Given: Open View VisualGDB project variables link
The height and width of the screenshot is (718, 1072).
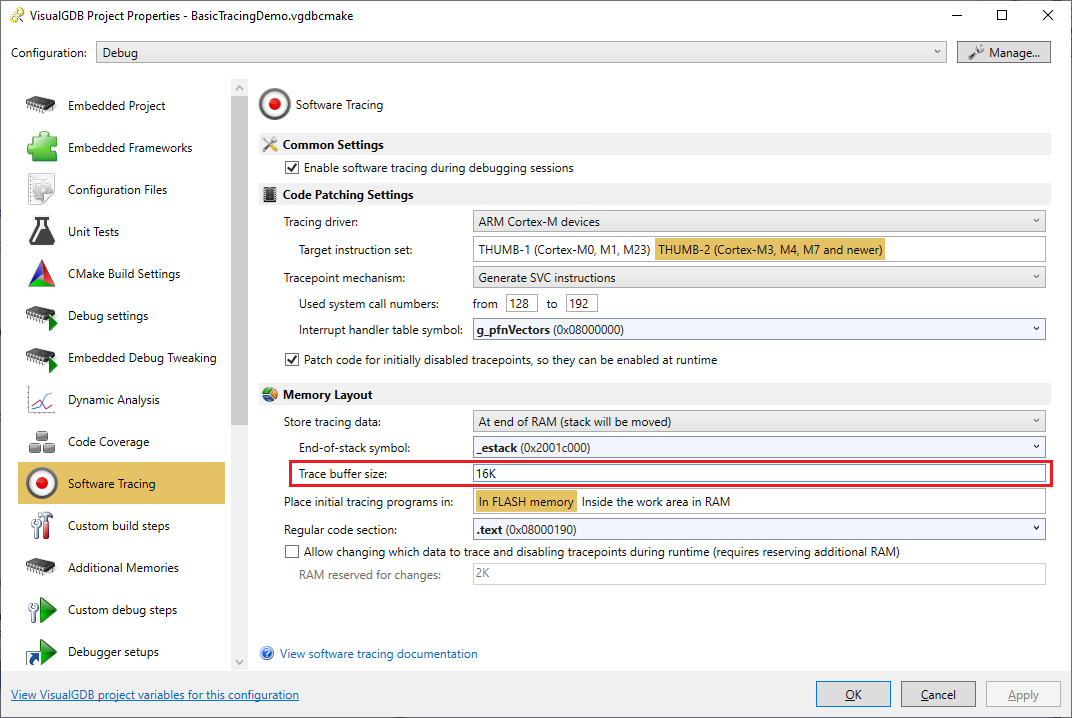Looking at the screenshot, I should pos(155,695).
